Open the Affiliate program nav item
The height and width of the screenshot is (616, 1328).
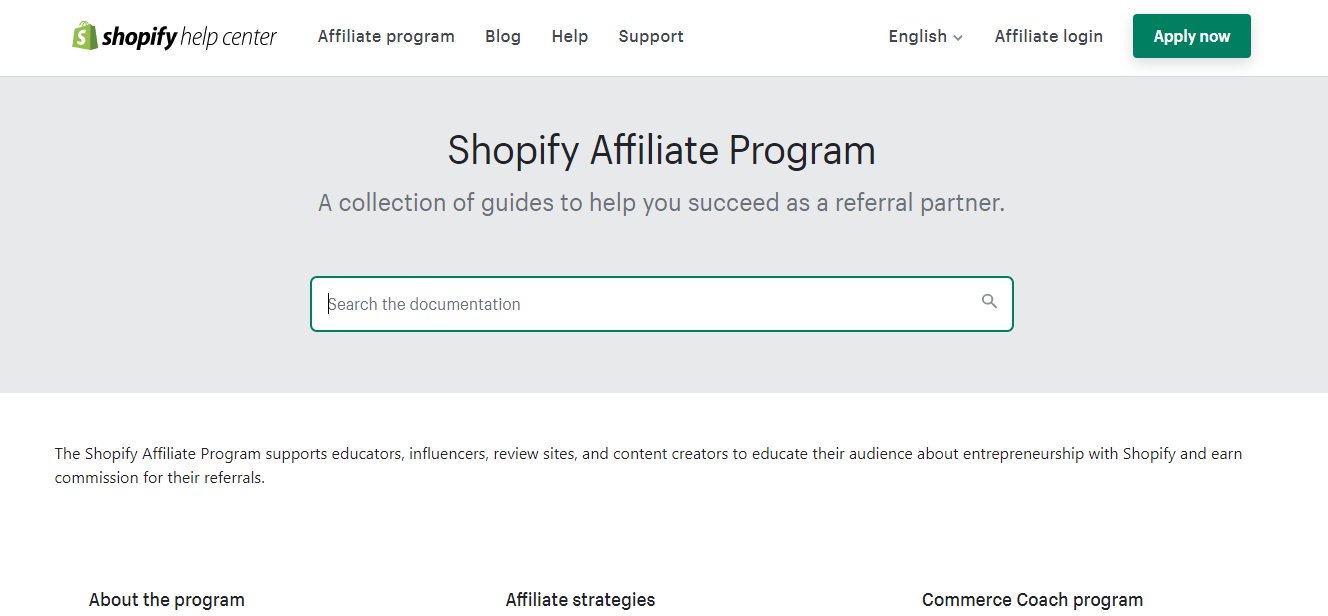pos(386,36)
